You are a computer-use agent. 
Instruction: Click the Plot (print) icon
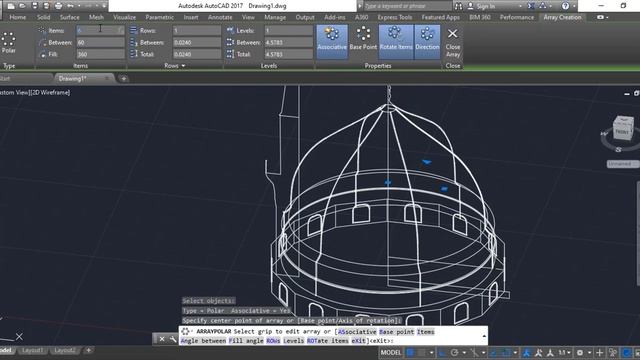(58, 6)
